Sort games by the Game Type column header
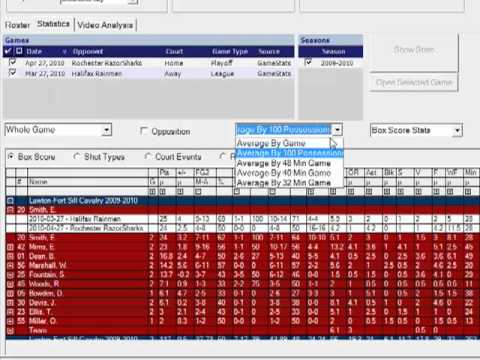This screenshot has height=360, width=480. [x=230, y=52]
